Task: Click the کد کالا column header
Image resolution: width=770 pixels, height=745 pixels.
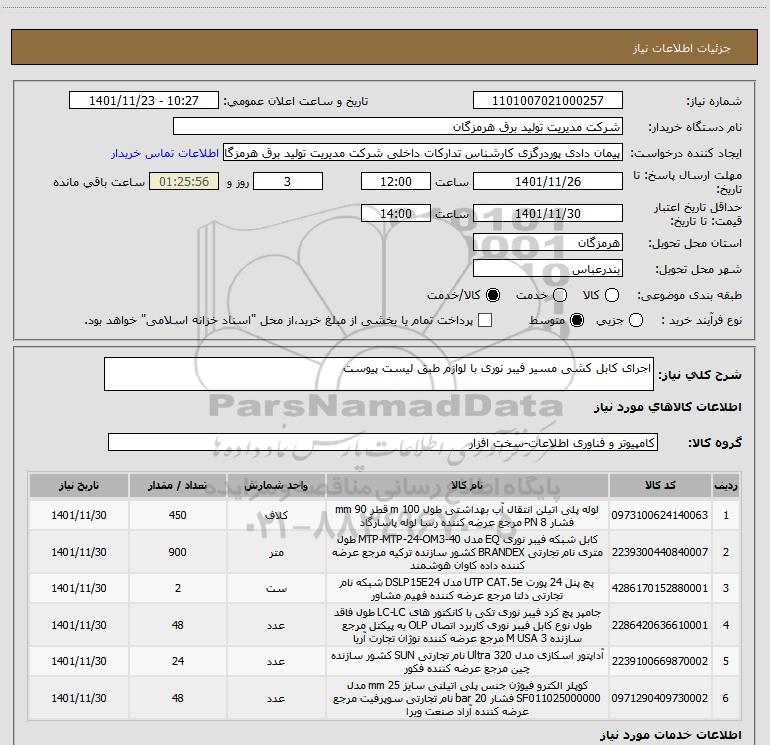Action: click(660, 485)
